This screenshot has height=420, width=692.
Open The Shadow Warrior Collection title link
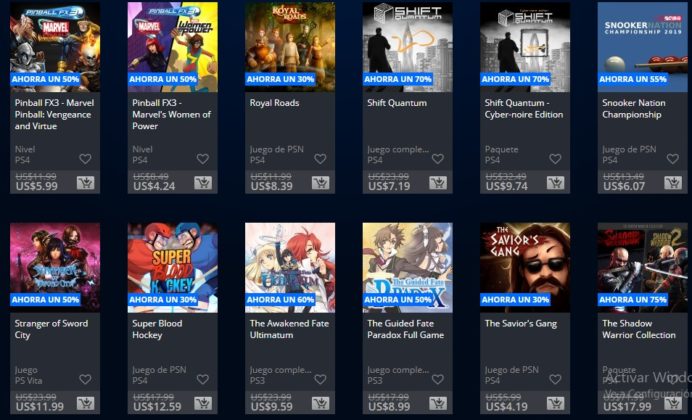click(x=639, y=329)
